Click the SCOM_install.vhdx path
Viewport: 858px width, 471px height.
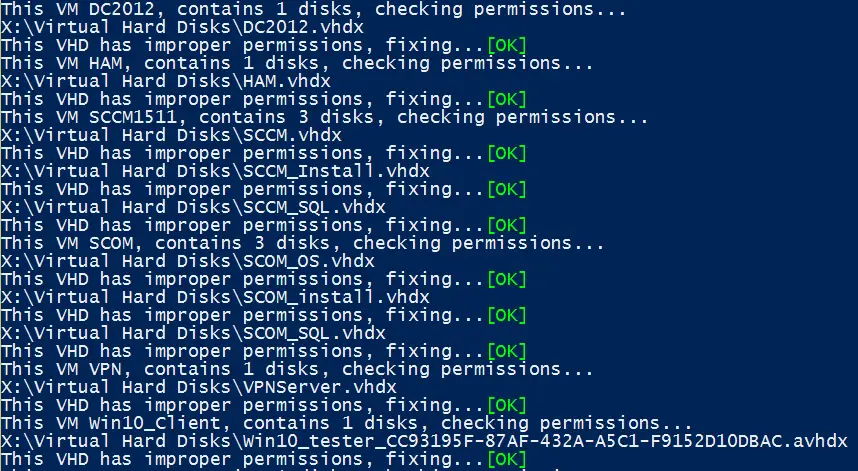point(215,297)
